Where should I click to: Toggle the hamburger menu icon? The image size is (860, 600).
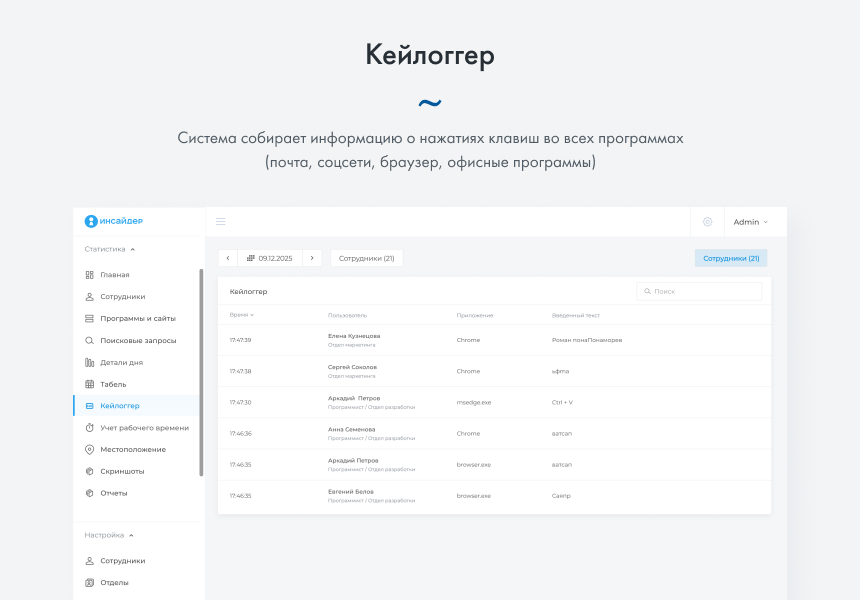(x=221, y=222)
